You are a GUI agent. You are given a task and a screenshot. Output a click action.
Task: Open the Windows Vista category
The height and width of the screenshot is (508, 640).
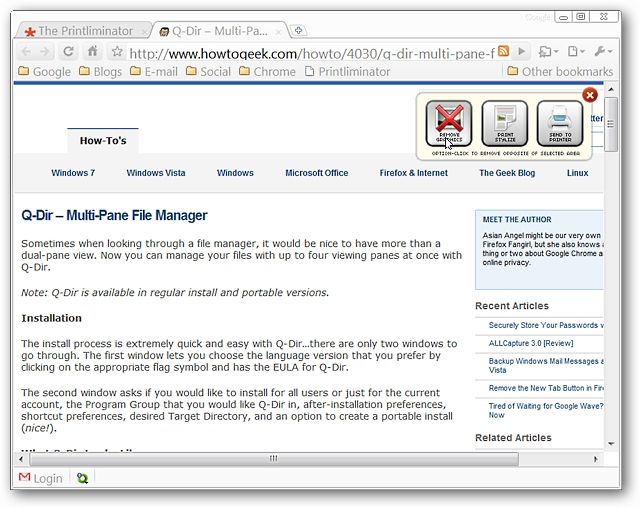coord(156,173)
